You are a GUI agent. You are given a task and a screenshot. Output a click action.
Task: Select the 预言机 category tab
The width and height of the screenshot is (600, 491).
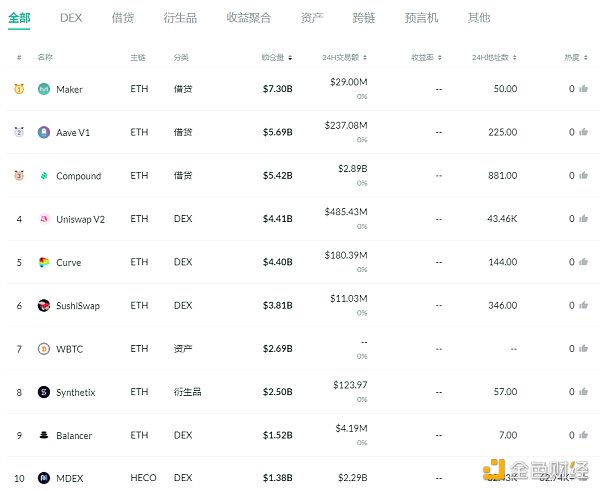coord(421,18)
